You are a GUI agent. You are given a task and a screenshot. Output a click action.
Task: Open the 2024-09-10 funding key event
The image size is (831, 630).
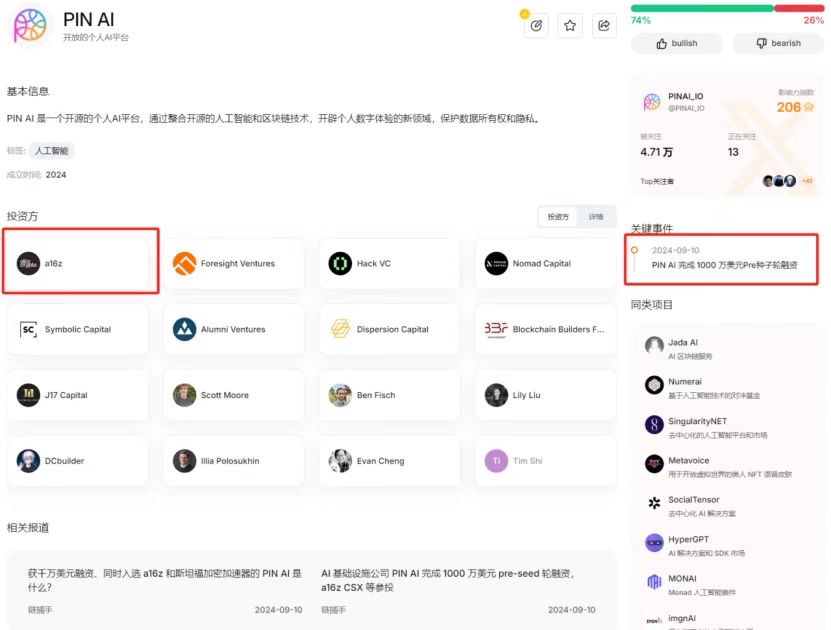tap(722, 259)
